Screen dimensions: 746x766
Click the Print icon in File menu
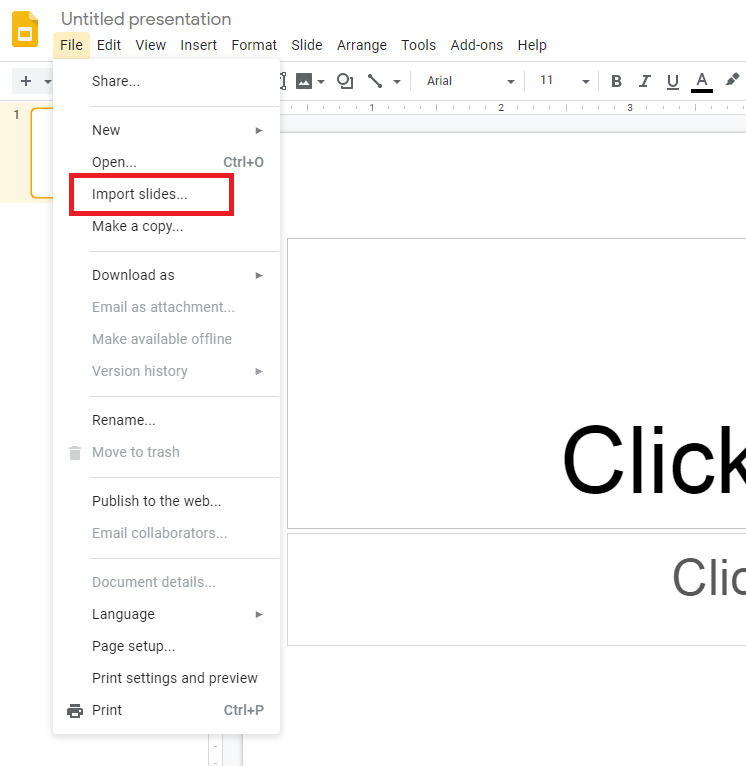[x=75, y=710]
